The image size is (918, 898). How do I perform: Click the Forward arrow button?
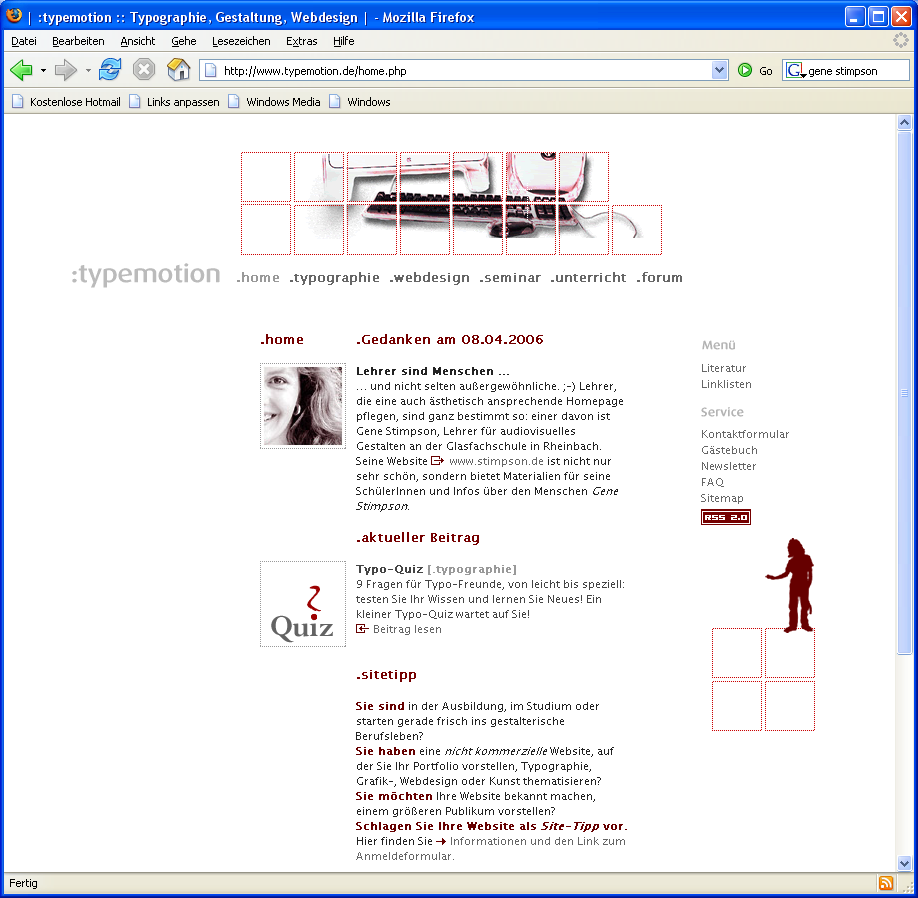click(x=66, y=70)
